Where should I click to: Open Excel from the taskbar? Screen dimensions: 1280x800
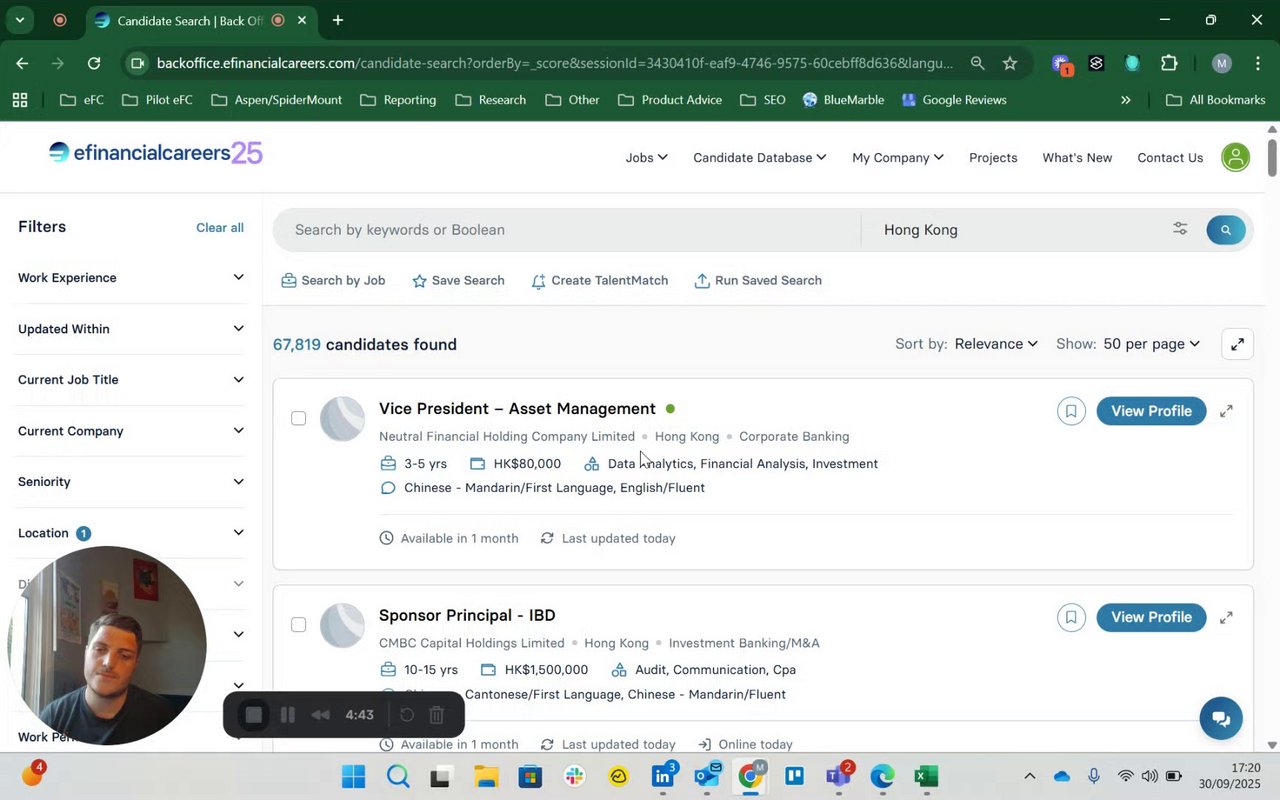tap(926, 777)
